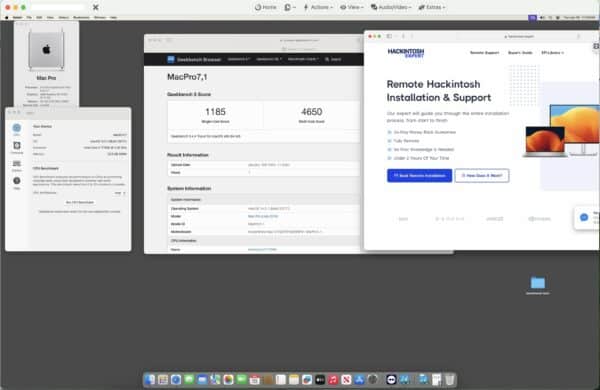Screen dimensions: 600x390
Task: Open the Buyer's Guide nav link
Action: tap(520, 53)
